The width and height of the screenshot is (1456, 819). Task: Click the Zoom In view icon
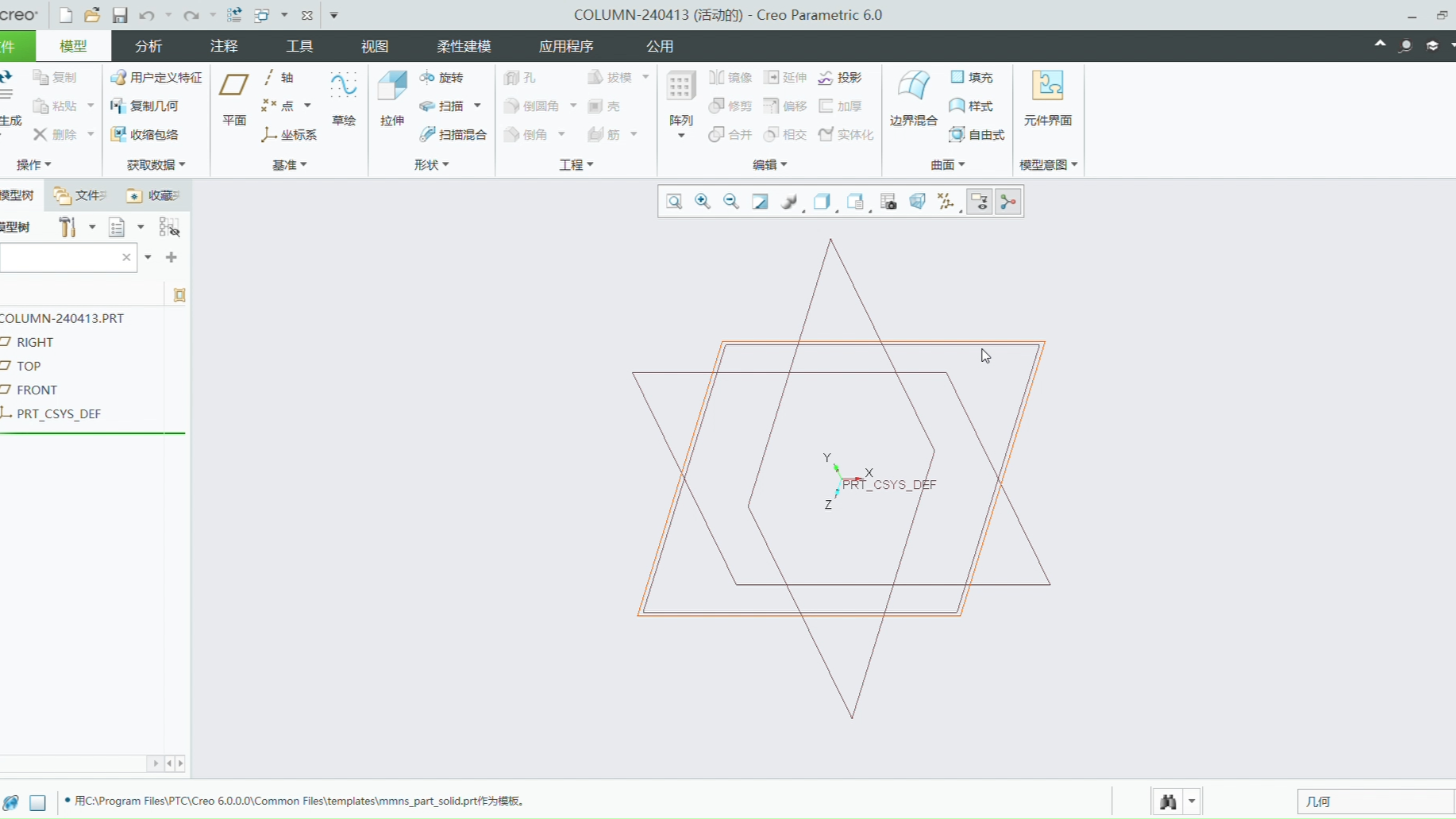point(703,202)
